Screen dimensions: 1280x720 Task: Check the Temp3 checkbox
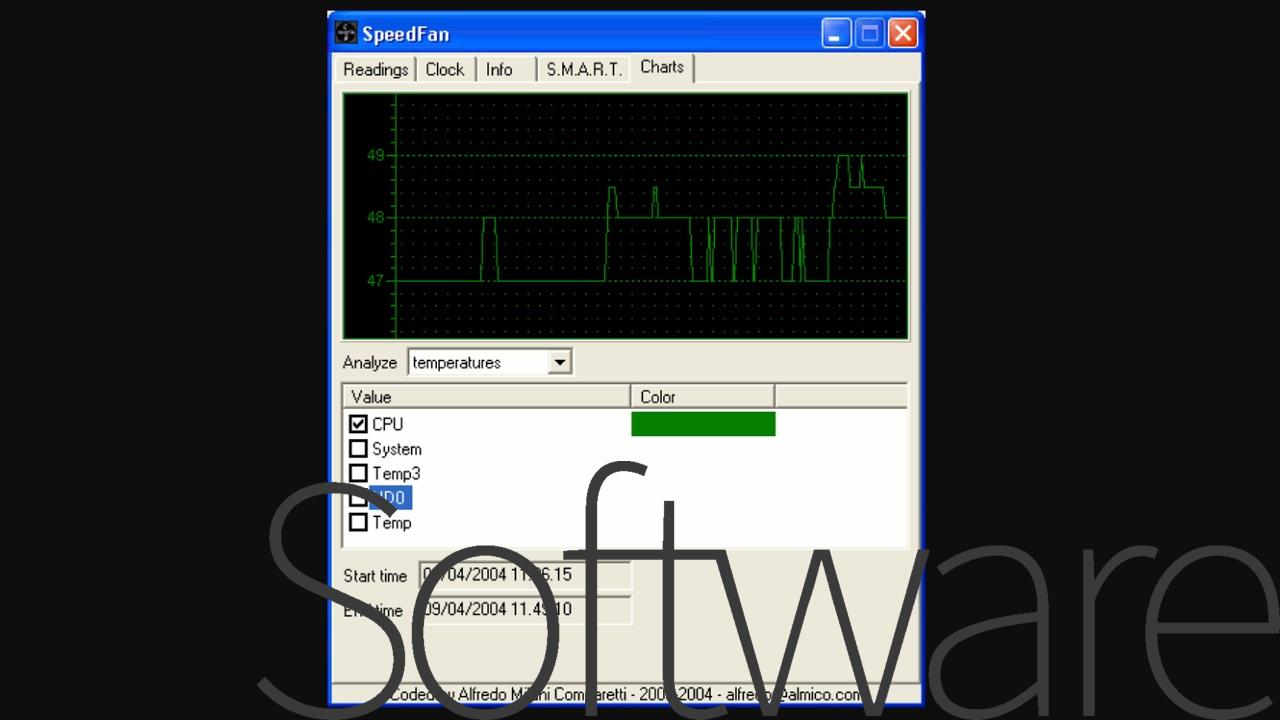click(358, 473)
